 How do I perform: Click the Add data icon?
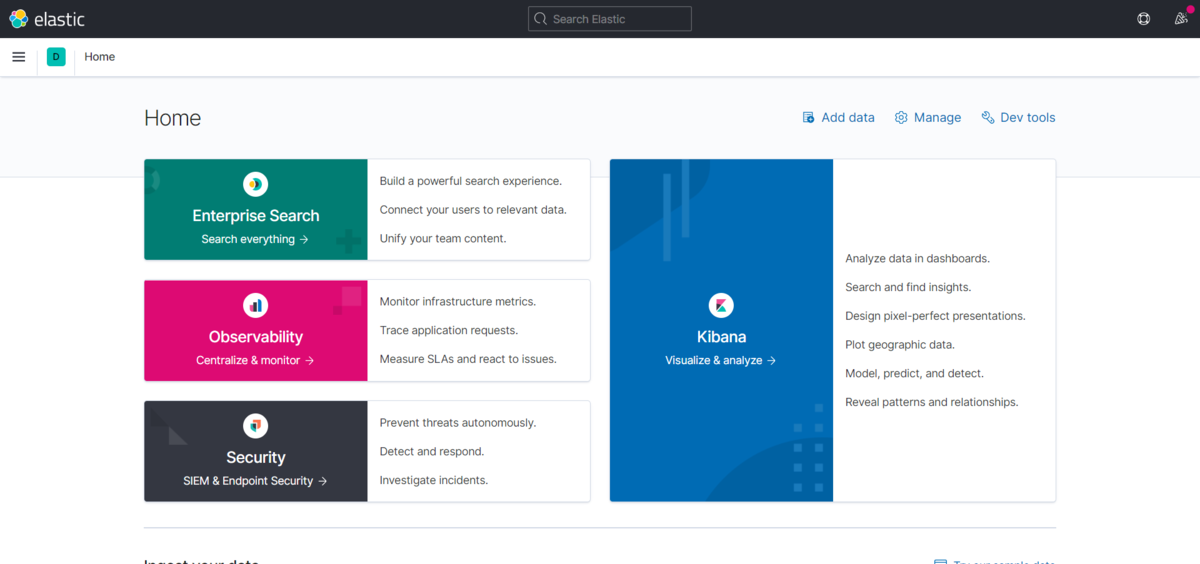click(x=808, y=118)
